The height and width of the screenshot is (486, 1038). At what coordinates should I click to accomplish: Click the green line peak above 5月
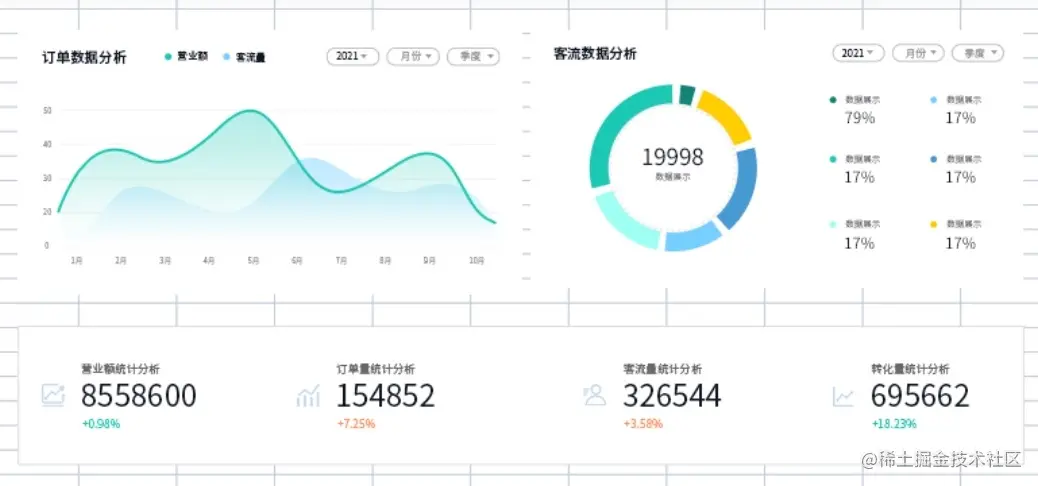(x=250, y=111)
